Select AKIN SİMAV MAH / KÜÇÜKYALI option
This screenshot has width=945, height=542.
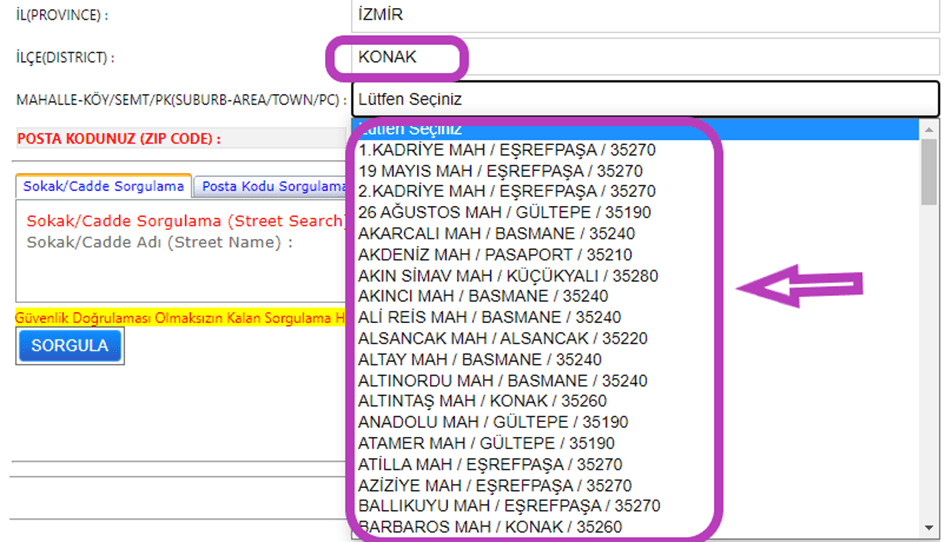pyautogui.click(x=508, y=276)
